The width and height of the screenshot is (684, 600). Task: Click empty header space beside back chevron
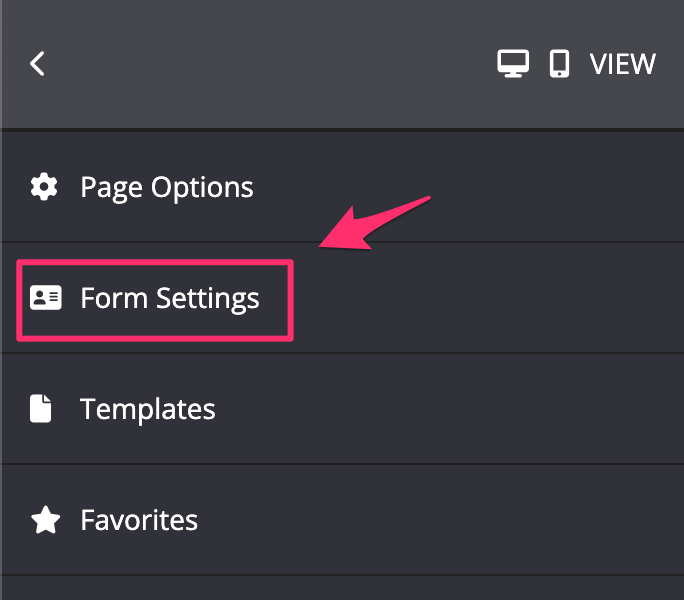[262, 64]
